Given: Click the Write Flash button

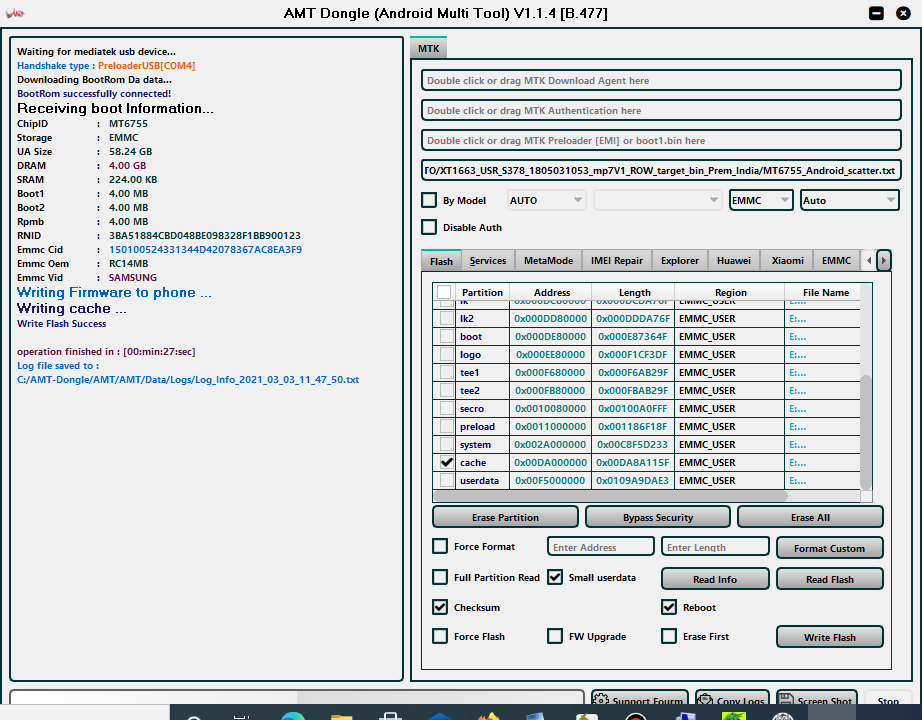Looking at the screenshot, I should (829, 637).
